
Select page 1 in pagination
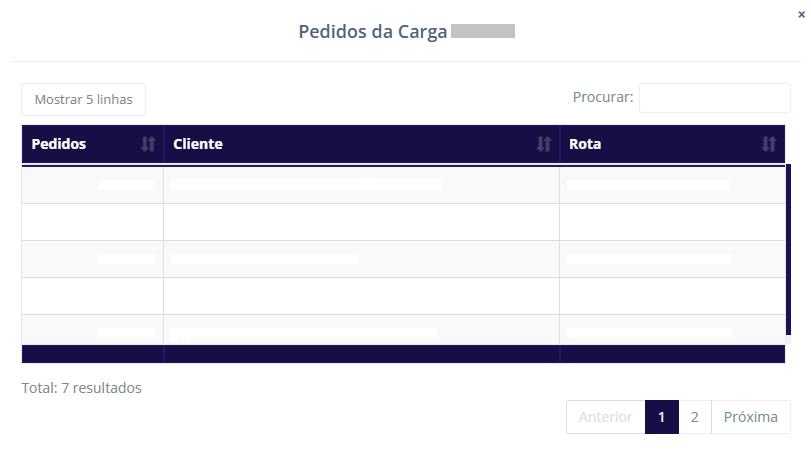[661, 417]
